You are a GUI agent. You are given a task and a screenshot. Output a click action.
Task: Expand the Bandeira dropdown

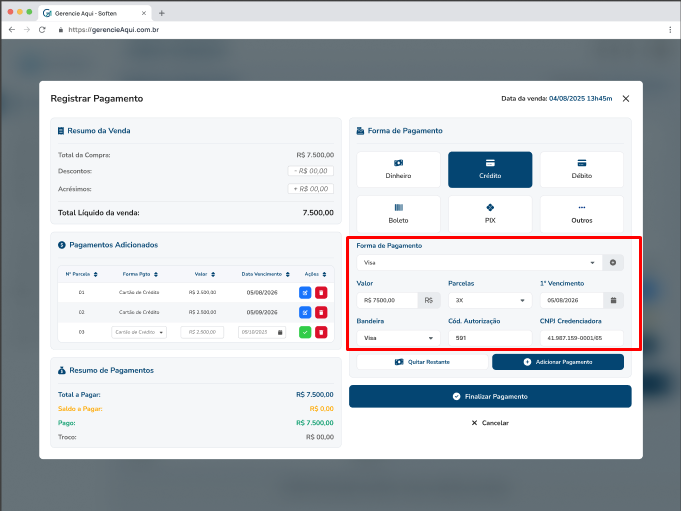[398, 338]
